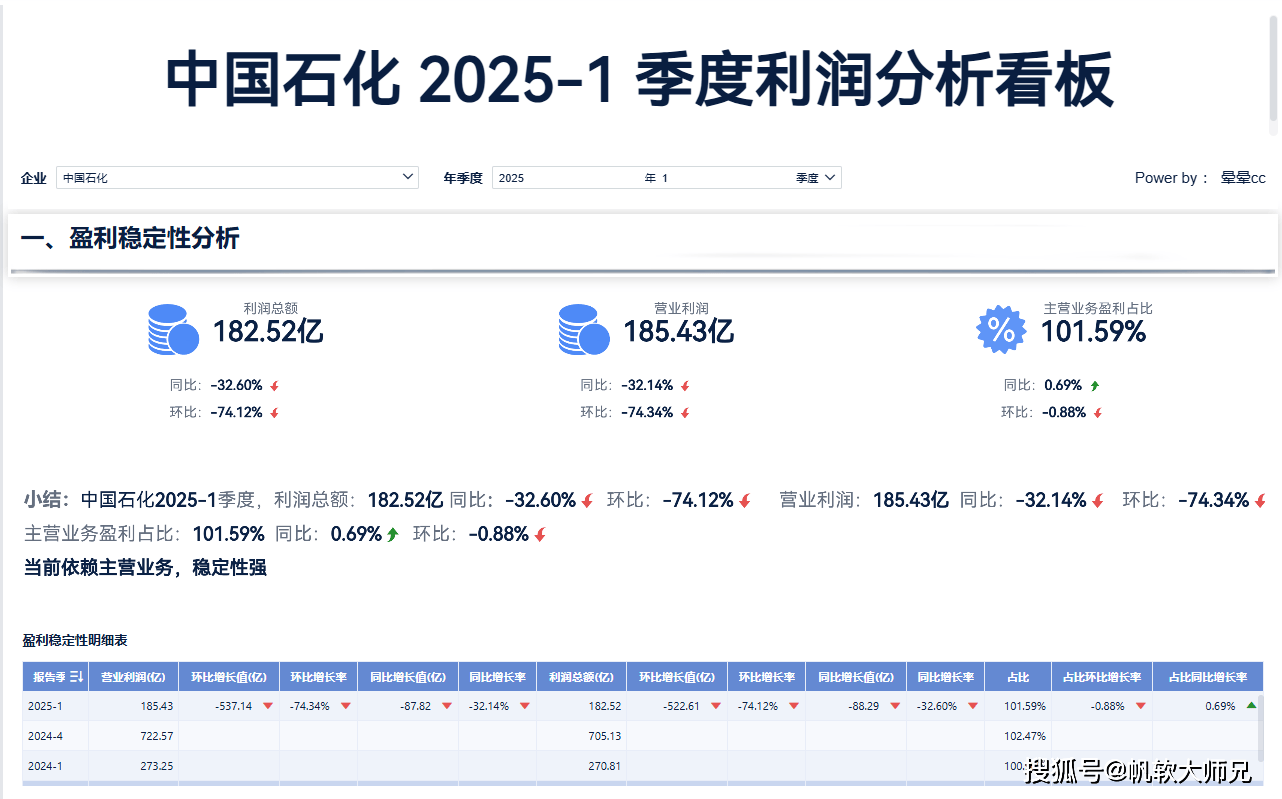Click the 一、盈利稳定性分析 section header

coord(130,239)
